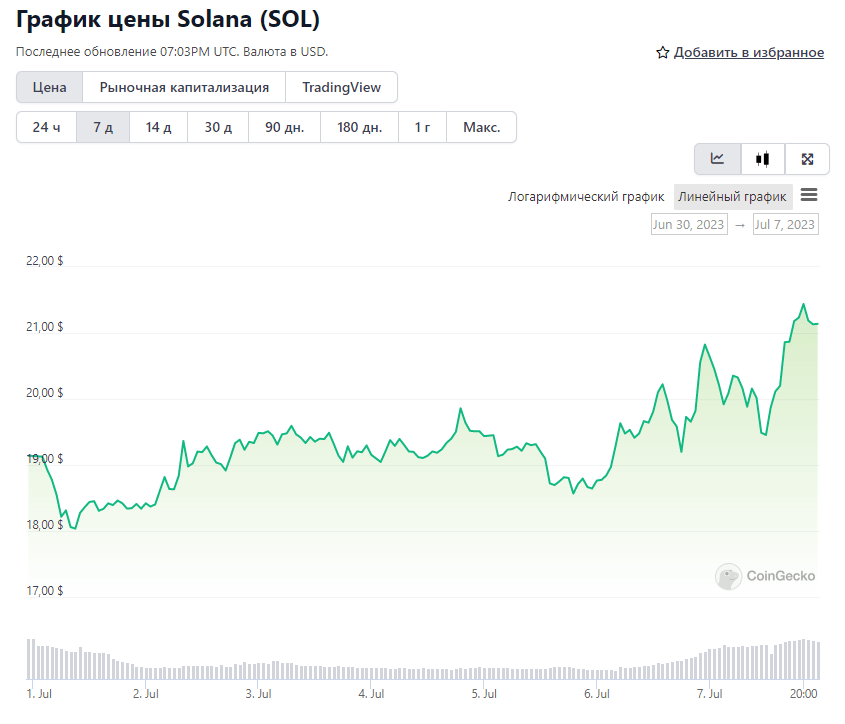This screenshot has width=845, height=724.
Task: Select the 14 д time range
Action: 158,127
